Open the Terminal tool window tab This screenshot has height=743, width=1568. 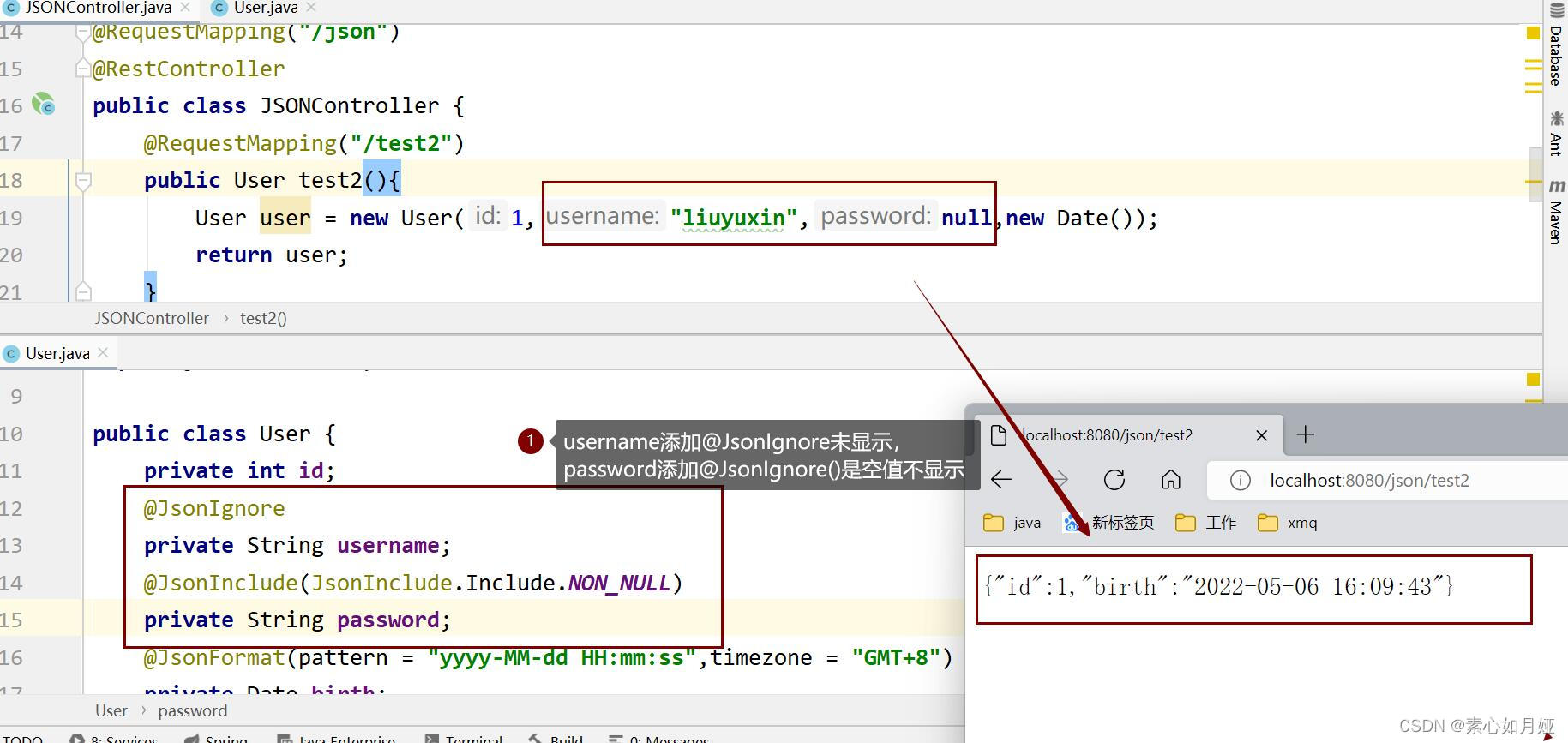[x=464, y=738]
